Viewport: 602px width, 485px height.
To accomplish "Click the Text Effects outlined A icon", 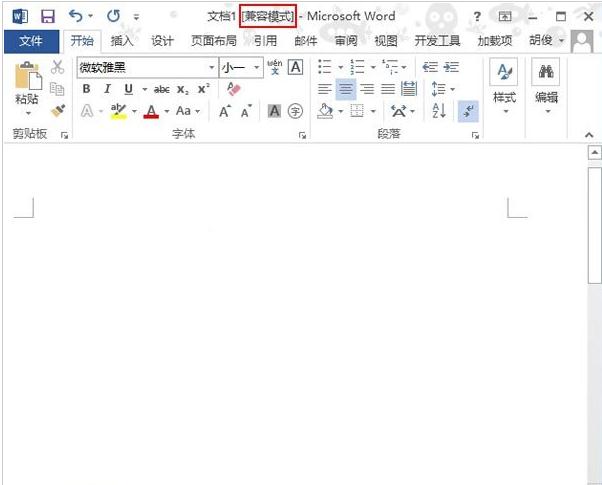I will pyautogui.click(x=87, y=111).
